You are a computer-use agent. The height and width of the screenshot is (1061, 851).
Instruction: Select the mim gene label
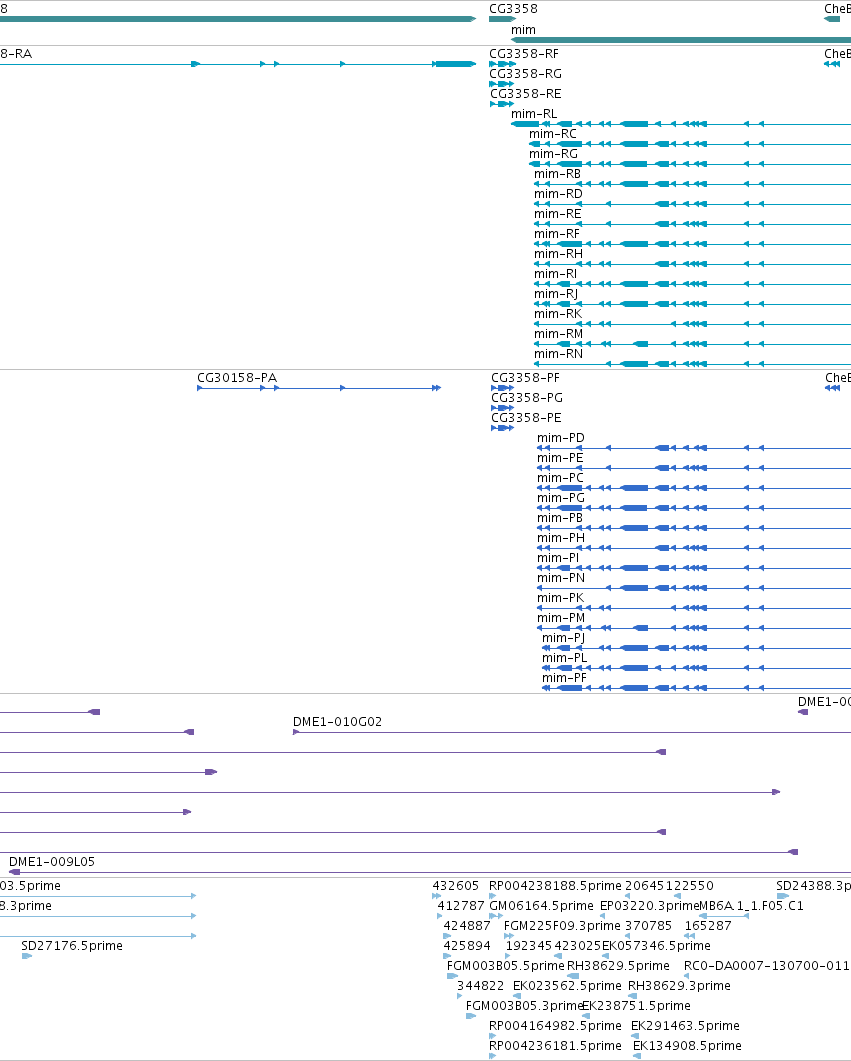coord(524,30)
